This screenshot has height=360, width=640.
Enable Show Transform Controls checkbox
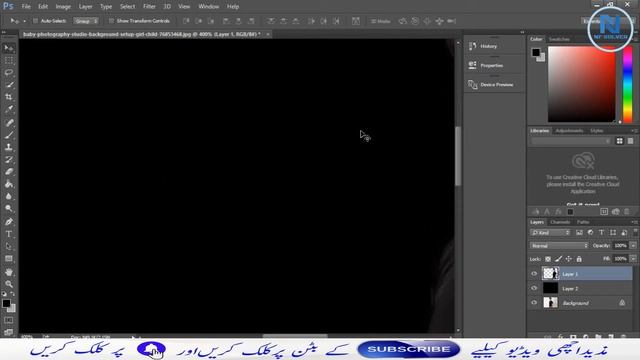click(x=111, y=21)
